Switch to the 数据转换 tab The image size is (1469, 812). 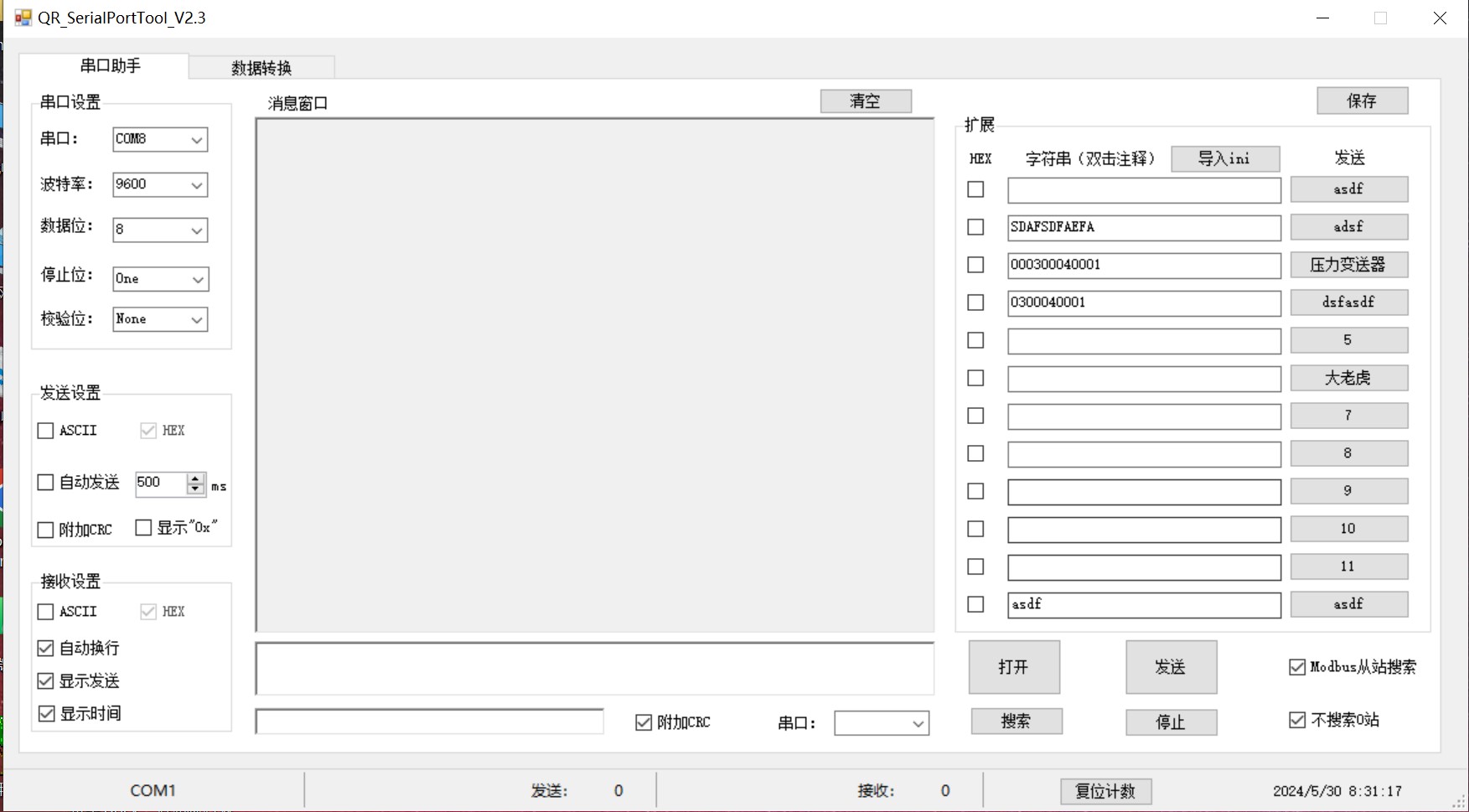pos(261,68)
